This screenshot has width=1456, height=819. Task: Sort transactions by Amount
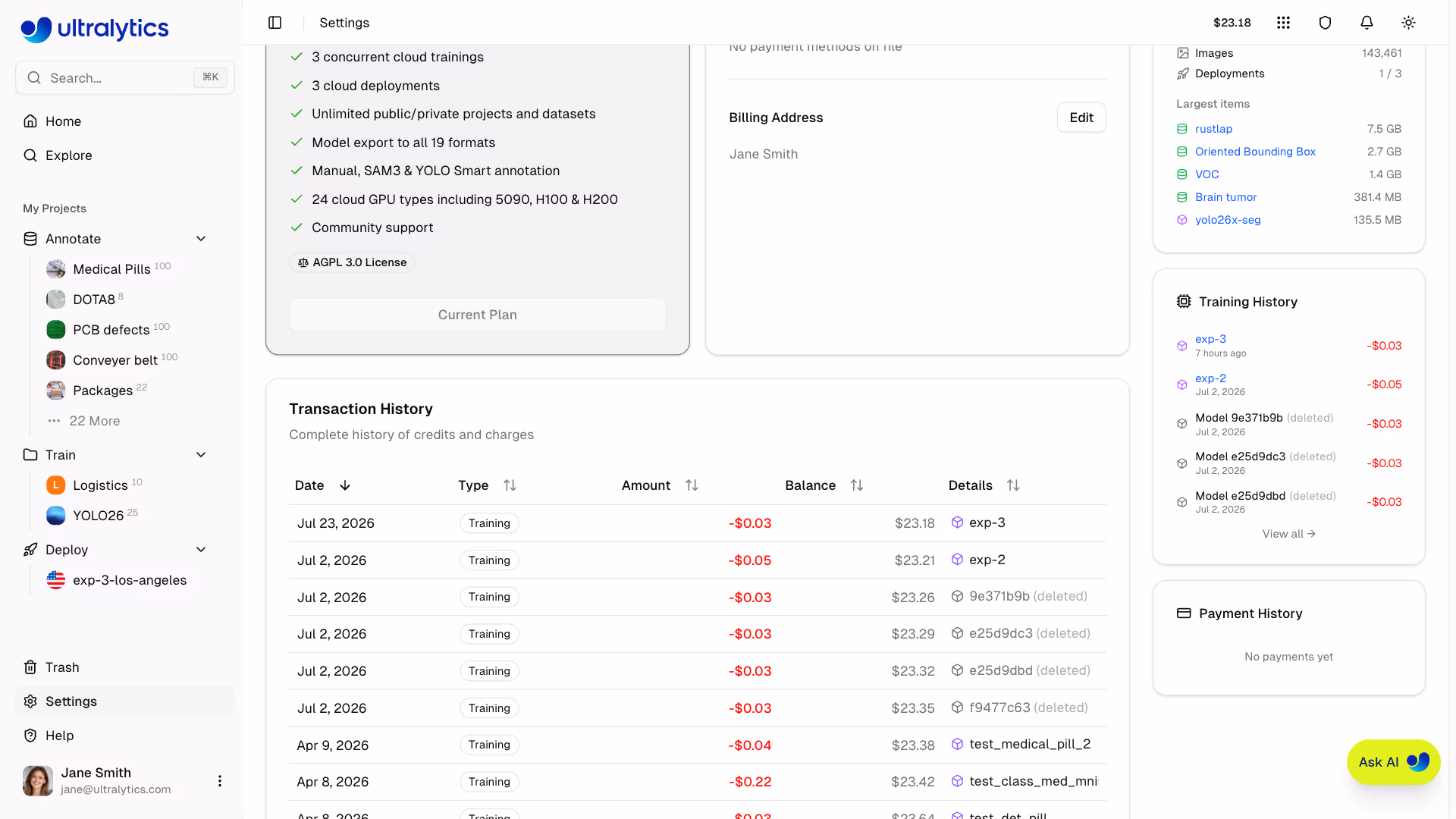pyautogui.click(x=660, y=485)
